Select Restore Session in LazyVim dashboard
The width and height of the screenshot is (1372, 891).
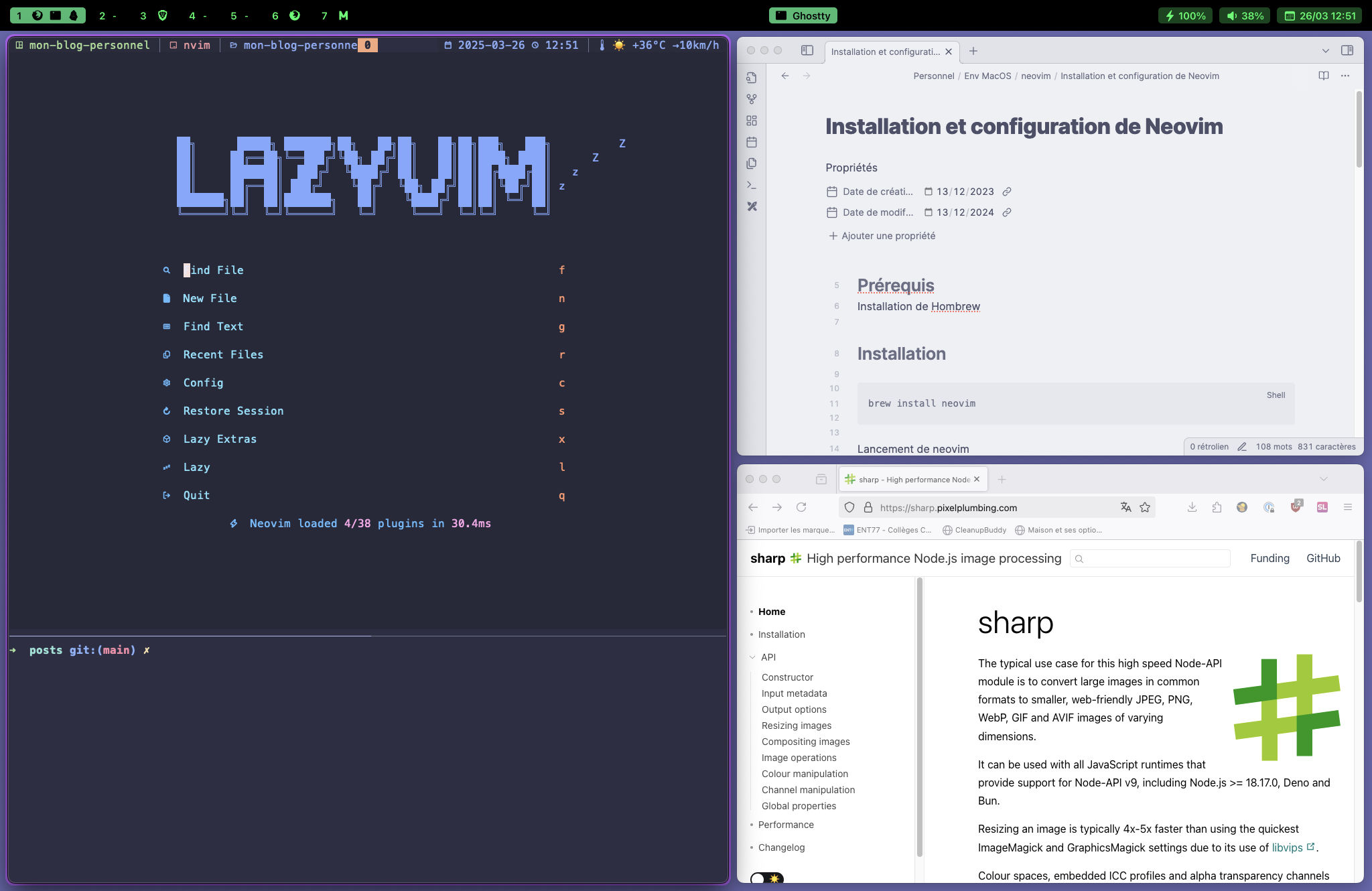click(365, 411)
